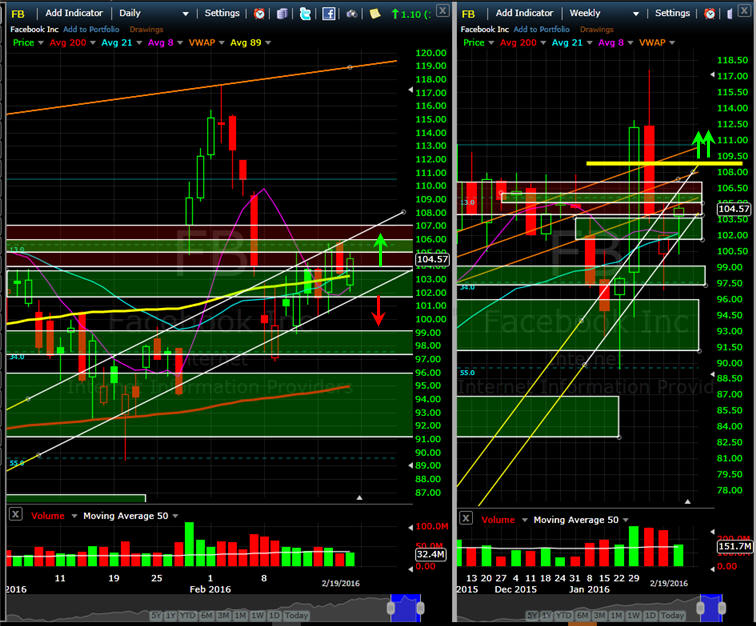This screenshot has height=626, width=756.
Task: Open the price alert alarm clock in Daily chart
Action: pyautogui.click(x=259, y=14)
